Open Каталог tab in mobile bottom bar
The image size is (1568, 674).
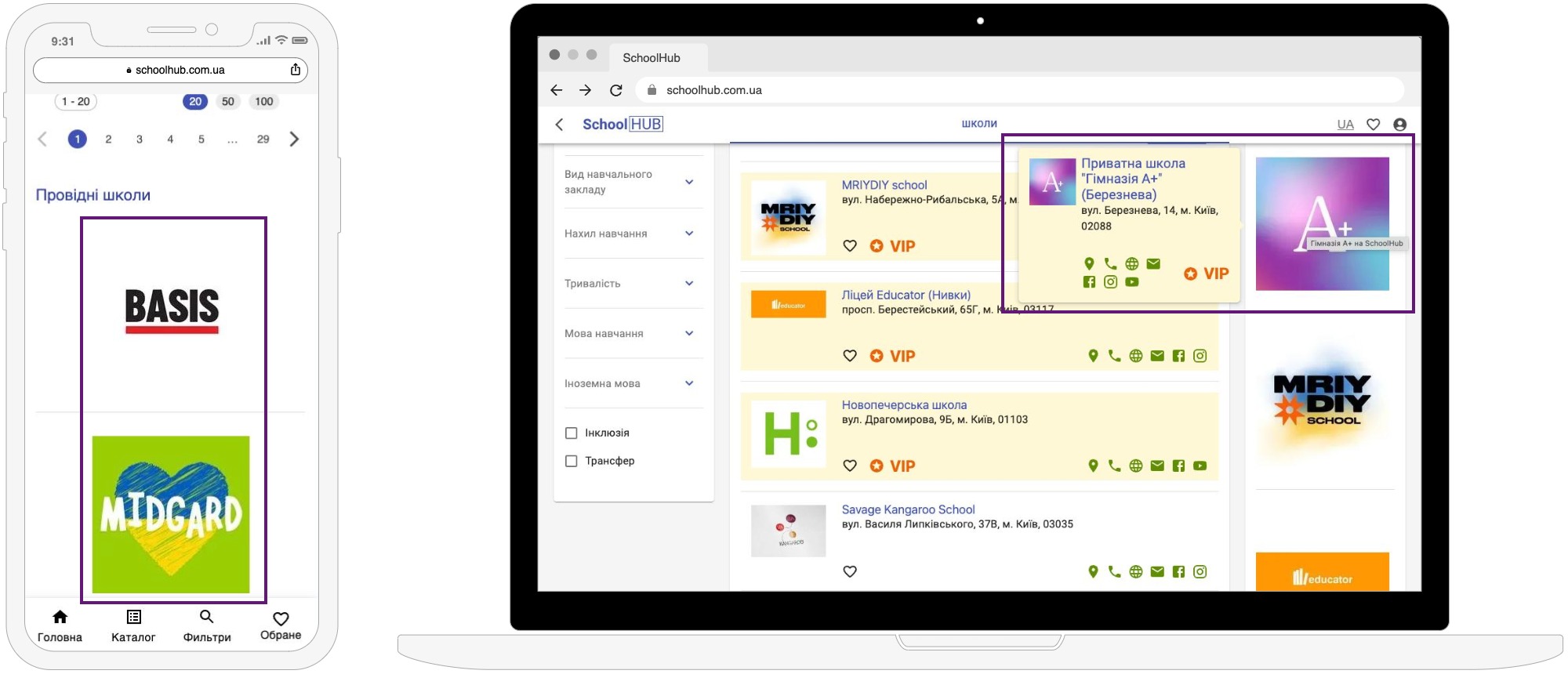(x=133, y=625)
